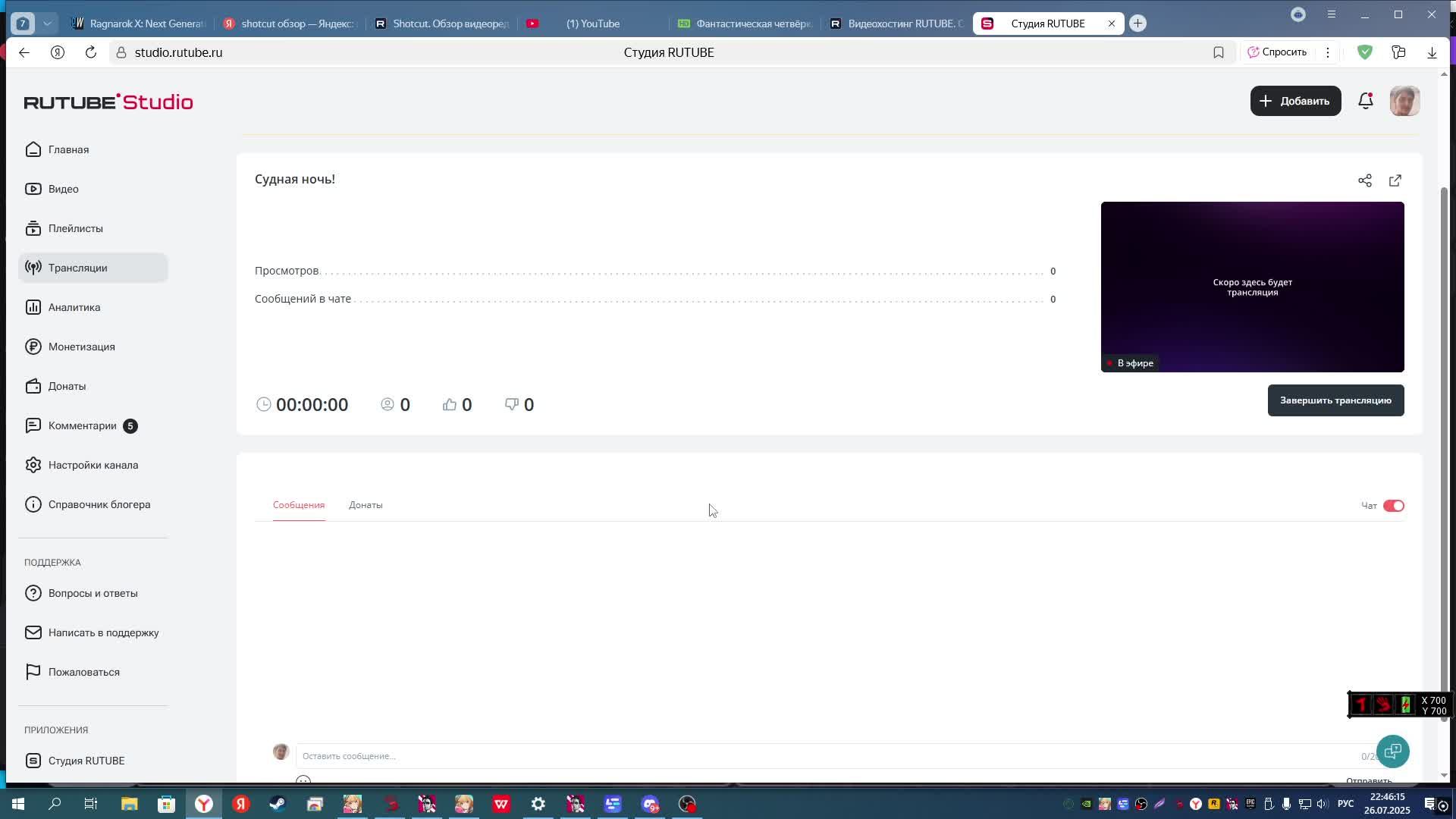Open the user avatar menu

point(1404,101)
